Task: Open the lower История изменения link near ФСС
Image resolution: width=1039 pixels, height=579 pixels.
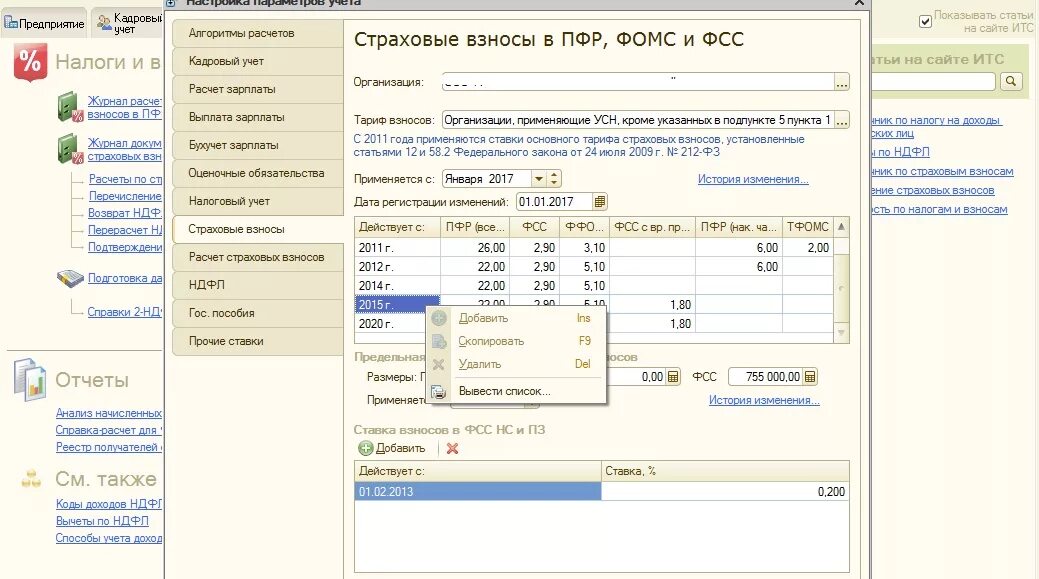Action: (x=764, y=400)
